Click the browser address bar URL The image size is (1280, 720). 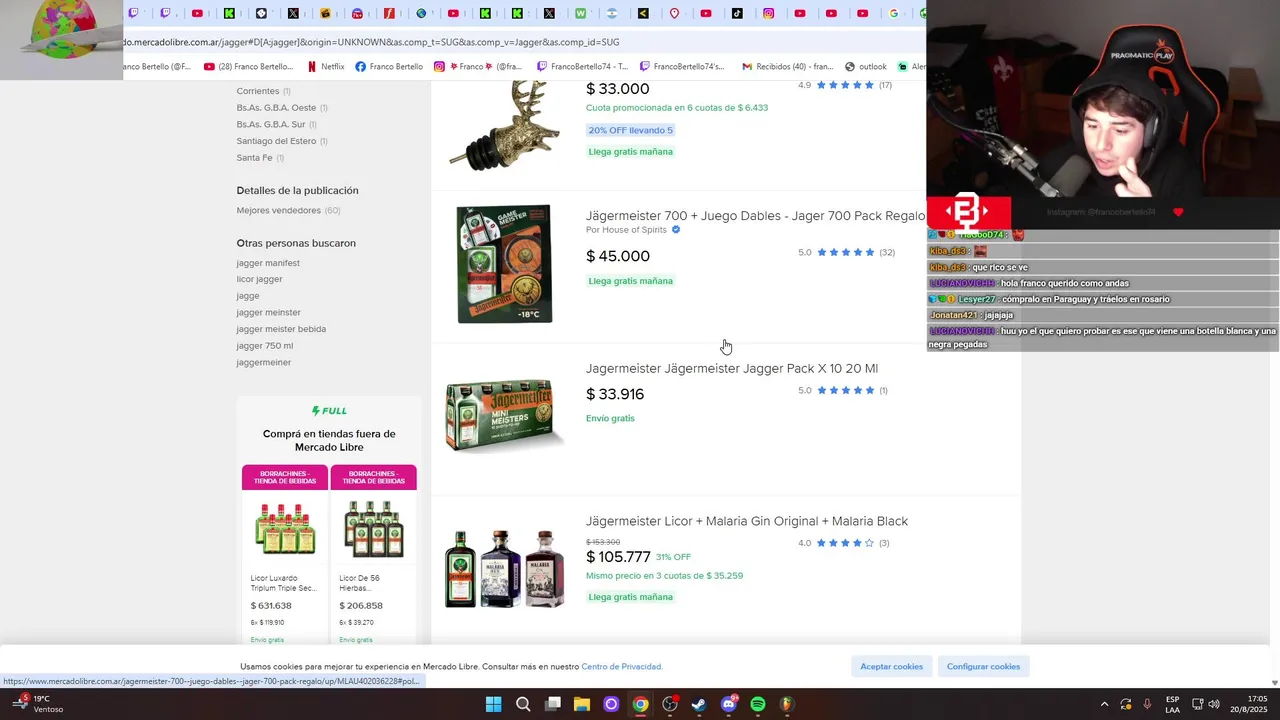point(372,42)
